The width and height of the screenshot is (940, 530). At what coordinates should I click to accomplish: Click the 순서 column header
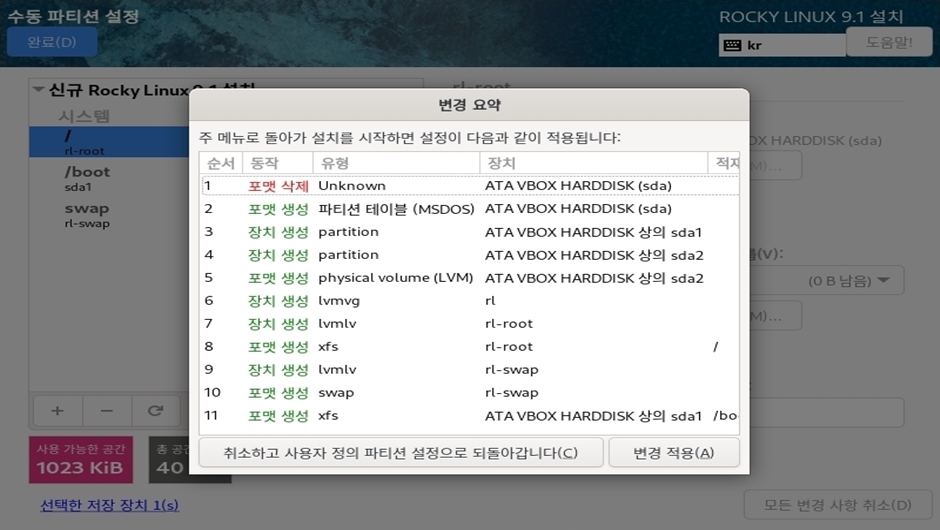221,162
